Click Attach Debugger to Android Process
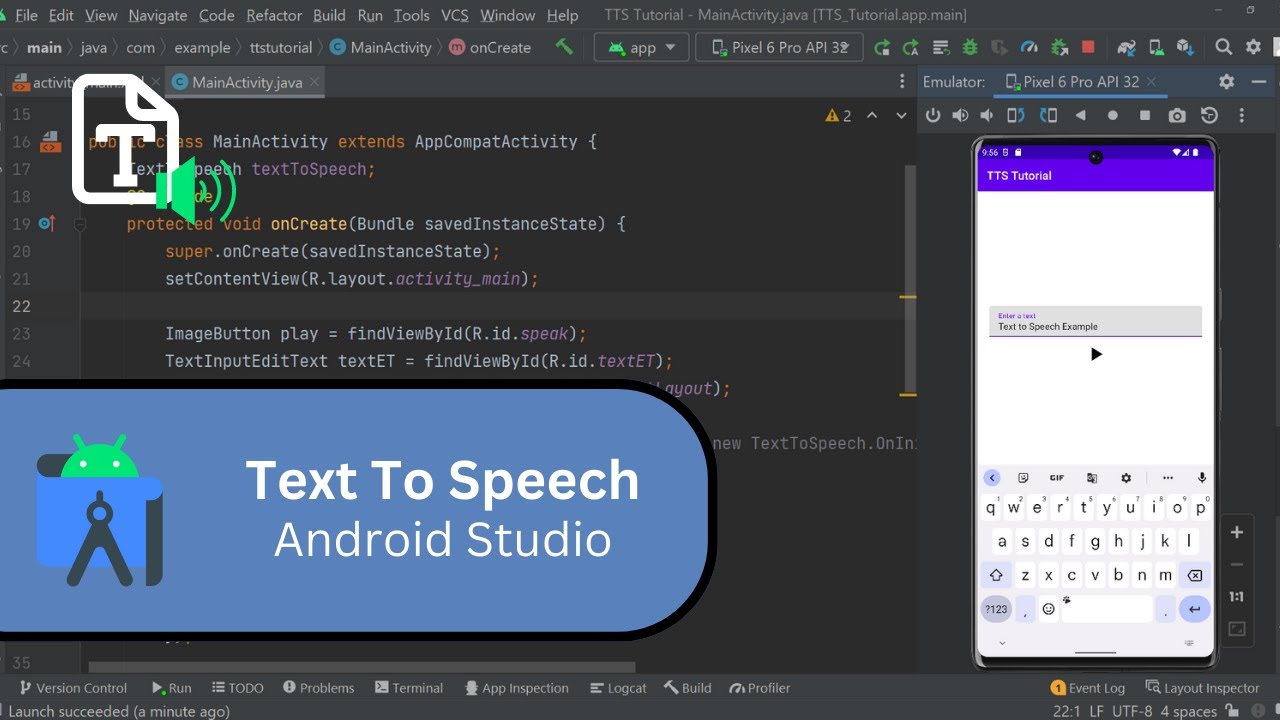Viewport: 1280px width, 720px height. coord(1059,47)
